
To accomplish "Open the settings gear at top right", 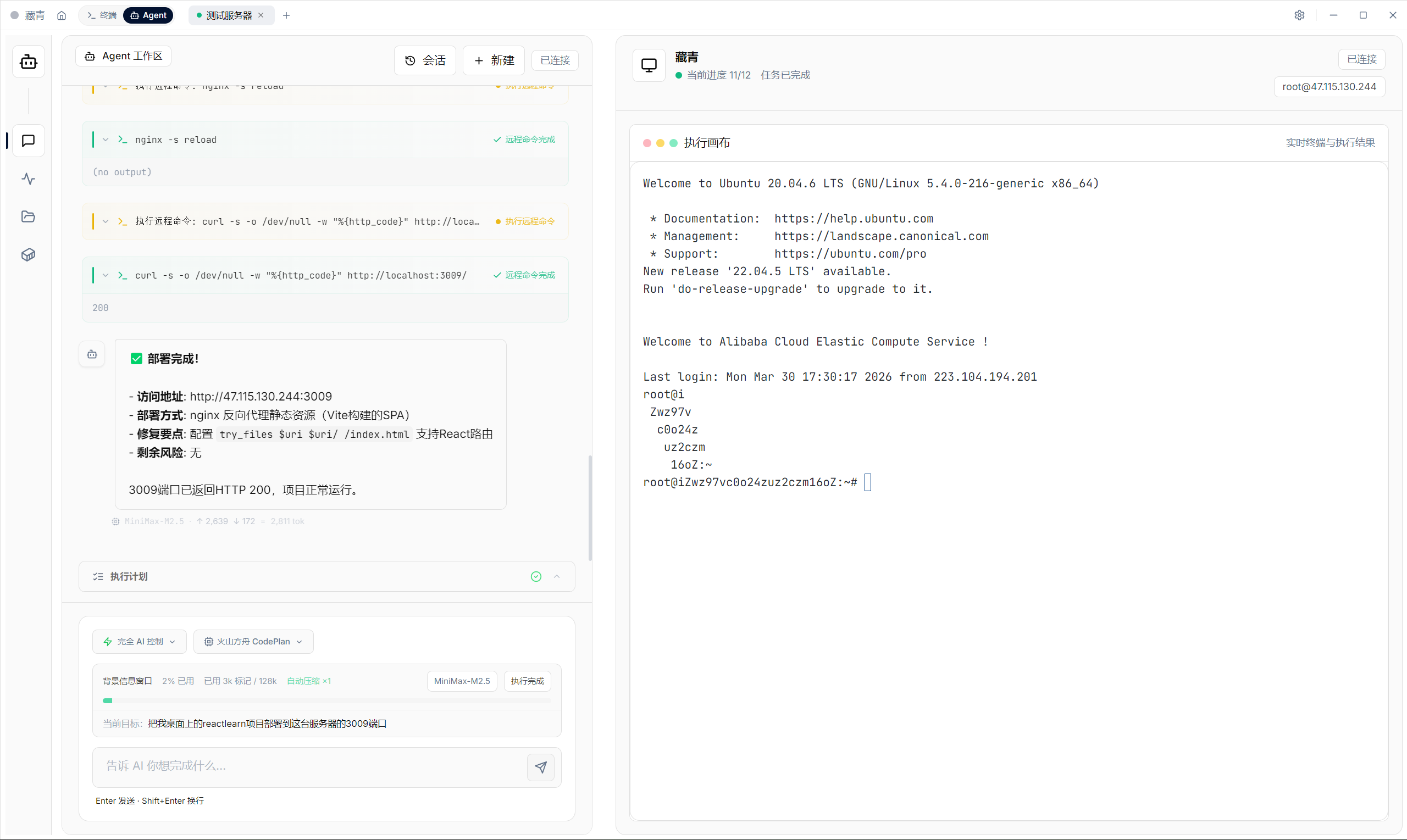I will tap(1299, 15).
